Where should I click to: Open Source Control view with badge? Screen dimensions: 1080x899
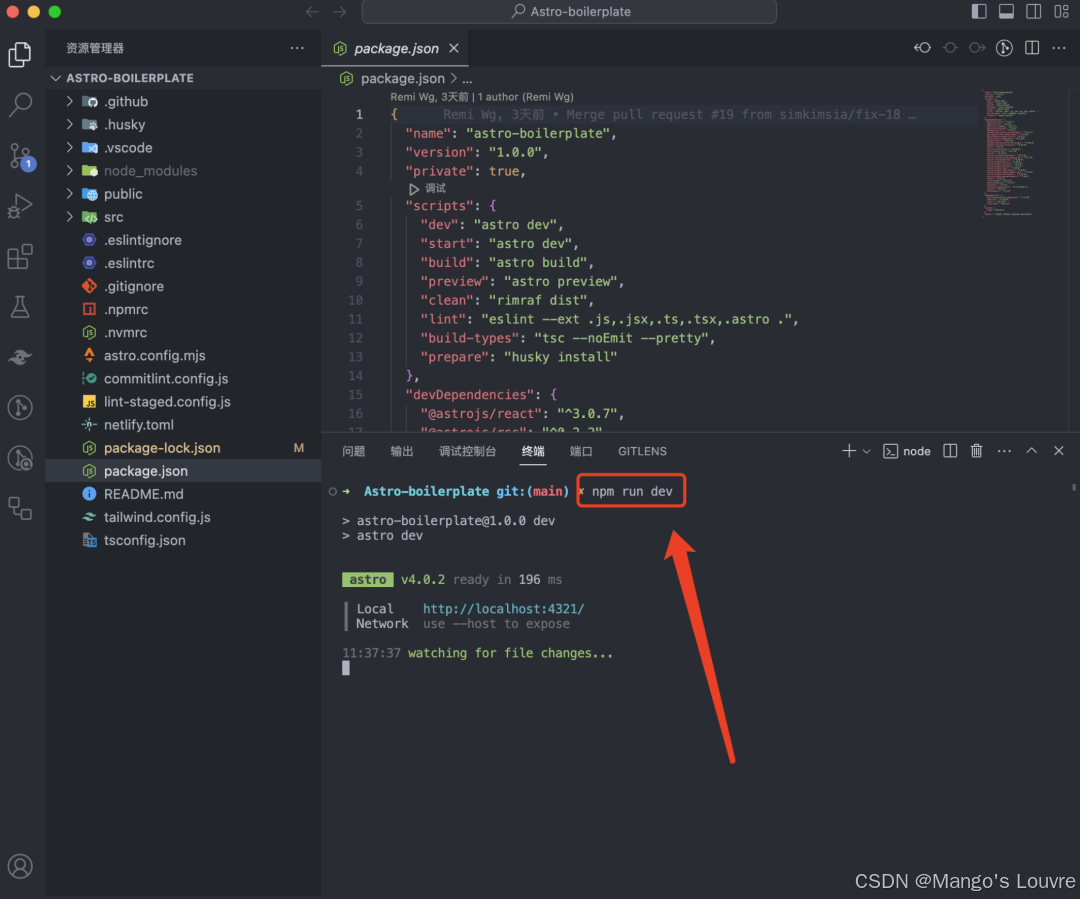tap(20, 156)
